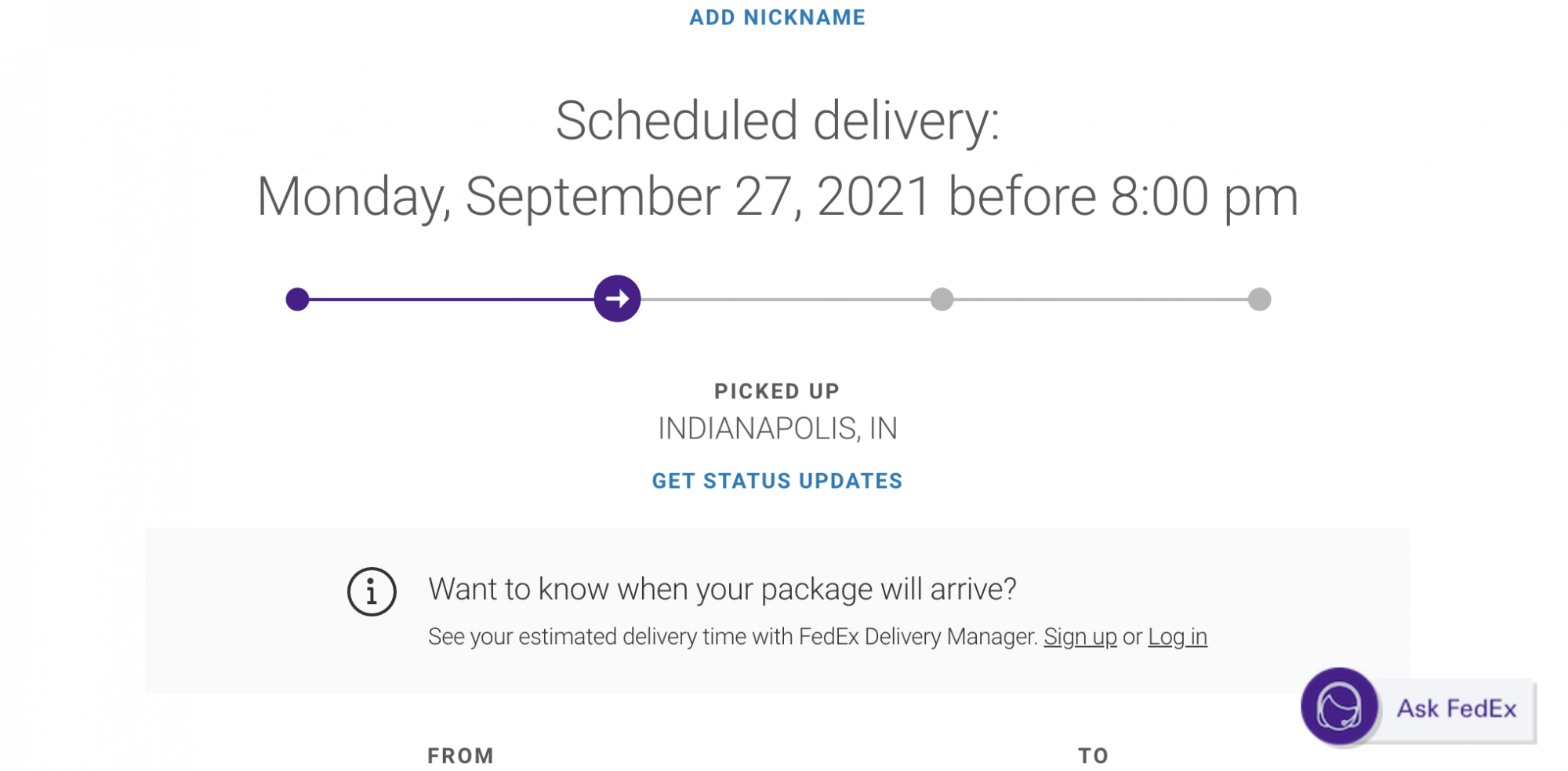The width and height of the screenshot is (1568, 771).
Task: Select the third gray progress dot
Action: coord(942,299)
